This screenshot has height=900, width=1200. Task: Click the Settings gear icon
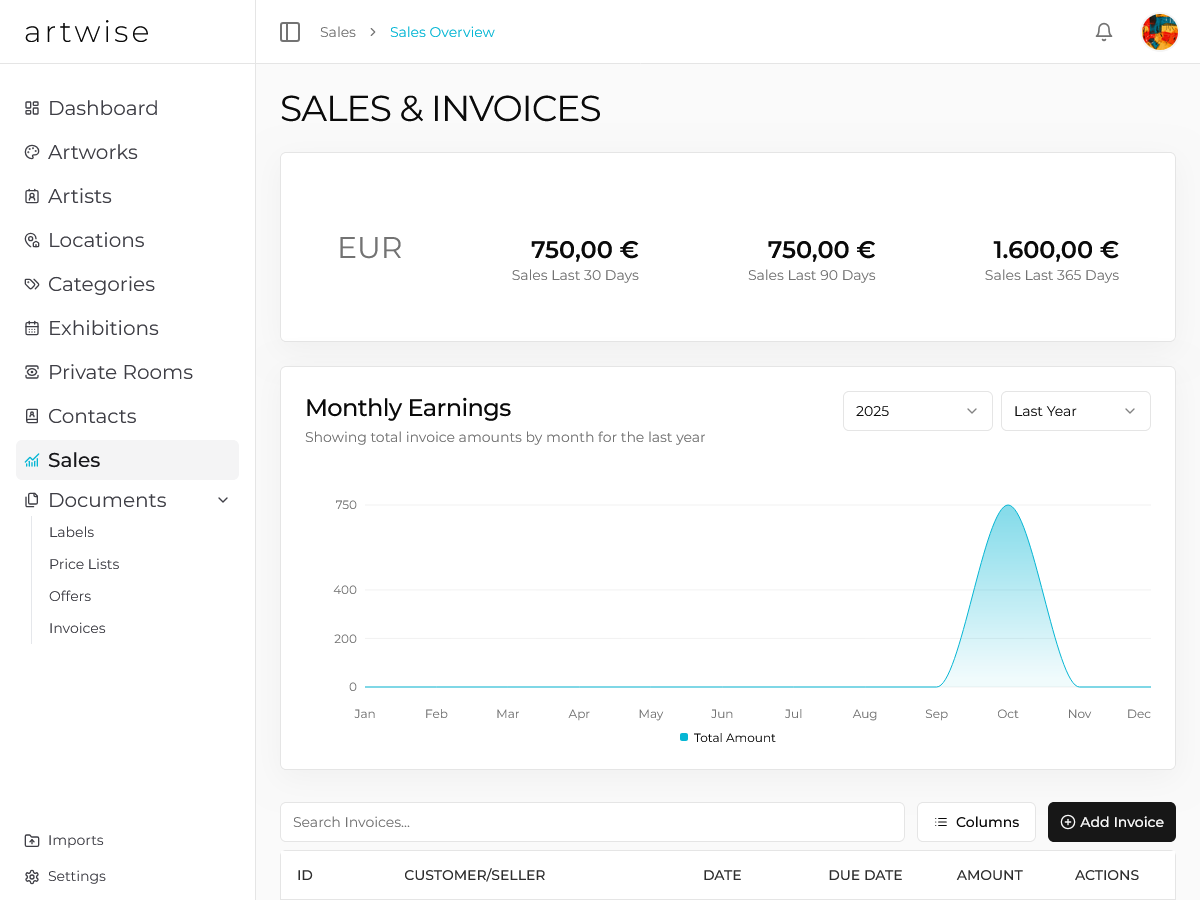click(32, 876)
